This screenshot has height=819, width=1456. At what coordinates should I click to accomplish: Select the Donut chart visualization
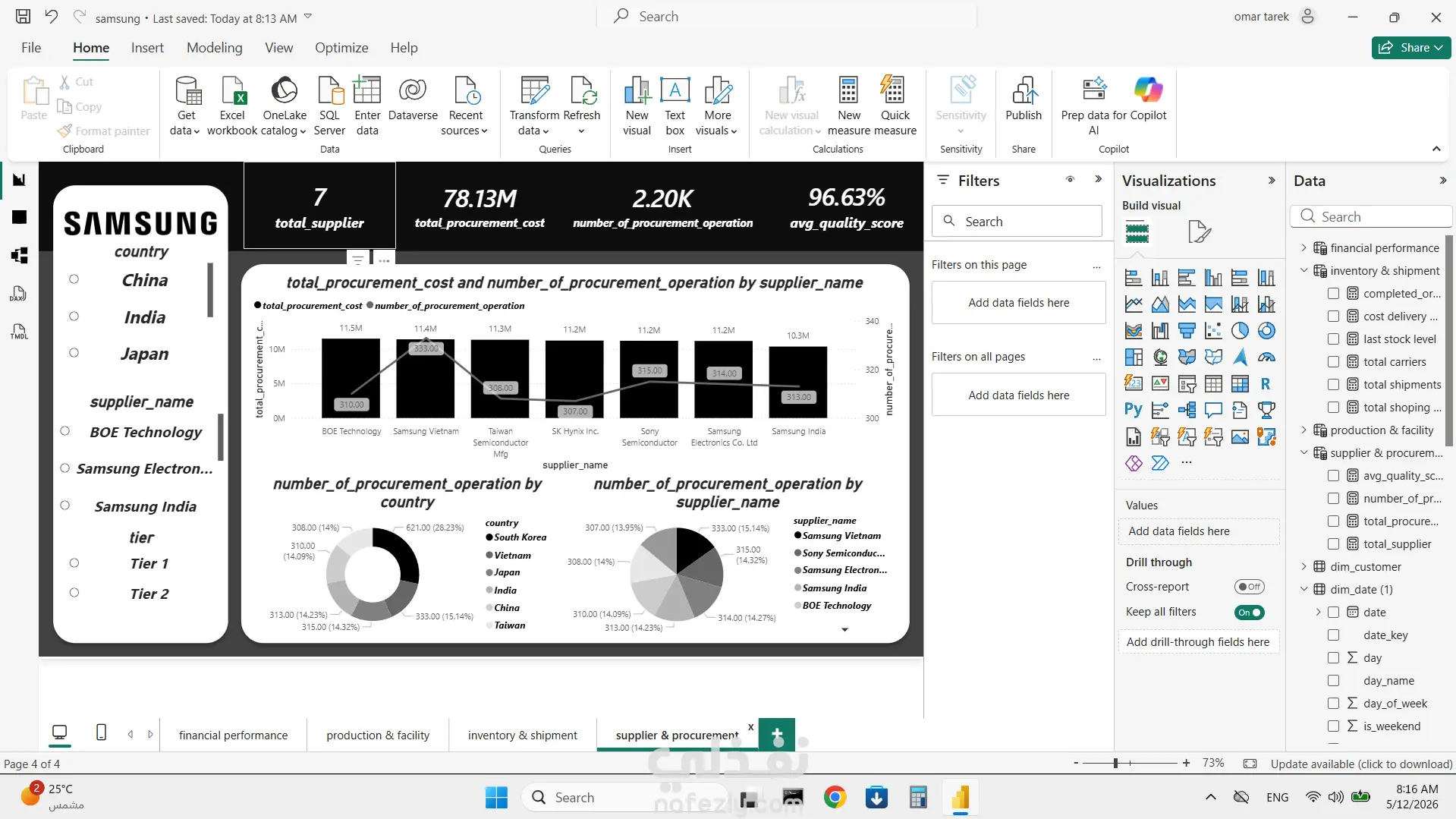1266,331
